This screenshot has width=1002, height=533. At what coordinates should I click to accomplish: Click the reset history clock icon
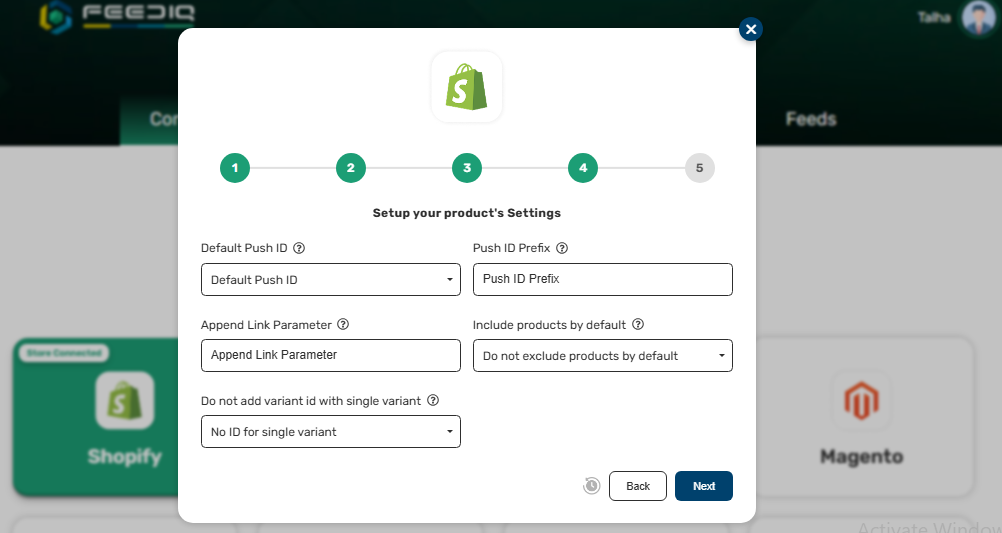[592, 486]
